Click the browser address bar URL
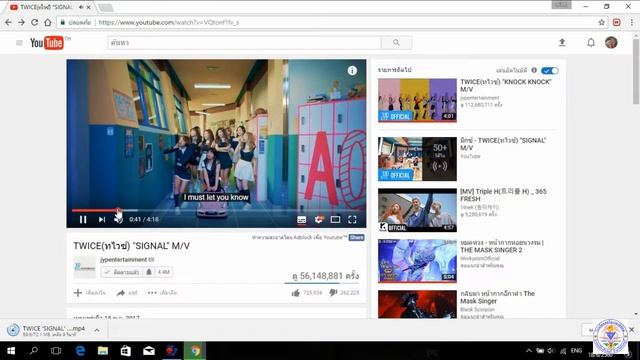The height and width of the screenshot is (360, 640). [x=169, y=22]
